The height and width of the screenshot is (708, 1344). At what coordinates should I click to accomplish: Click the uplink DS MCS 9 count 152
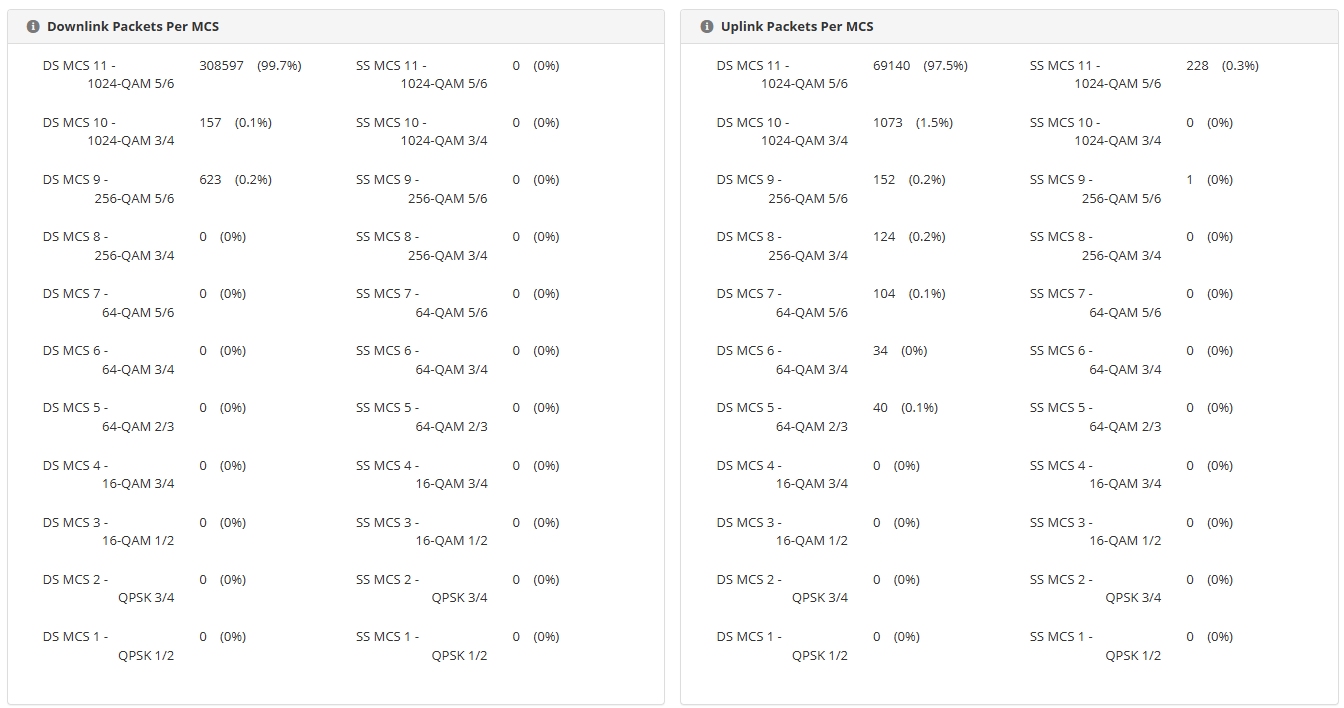[884, 180]
